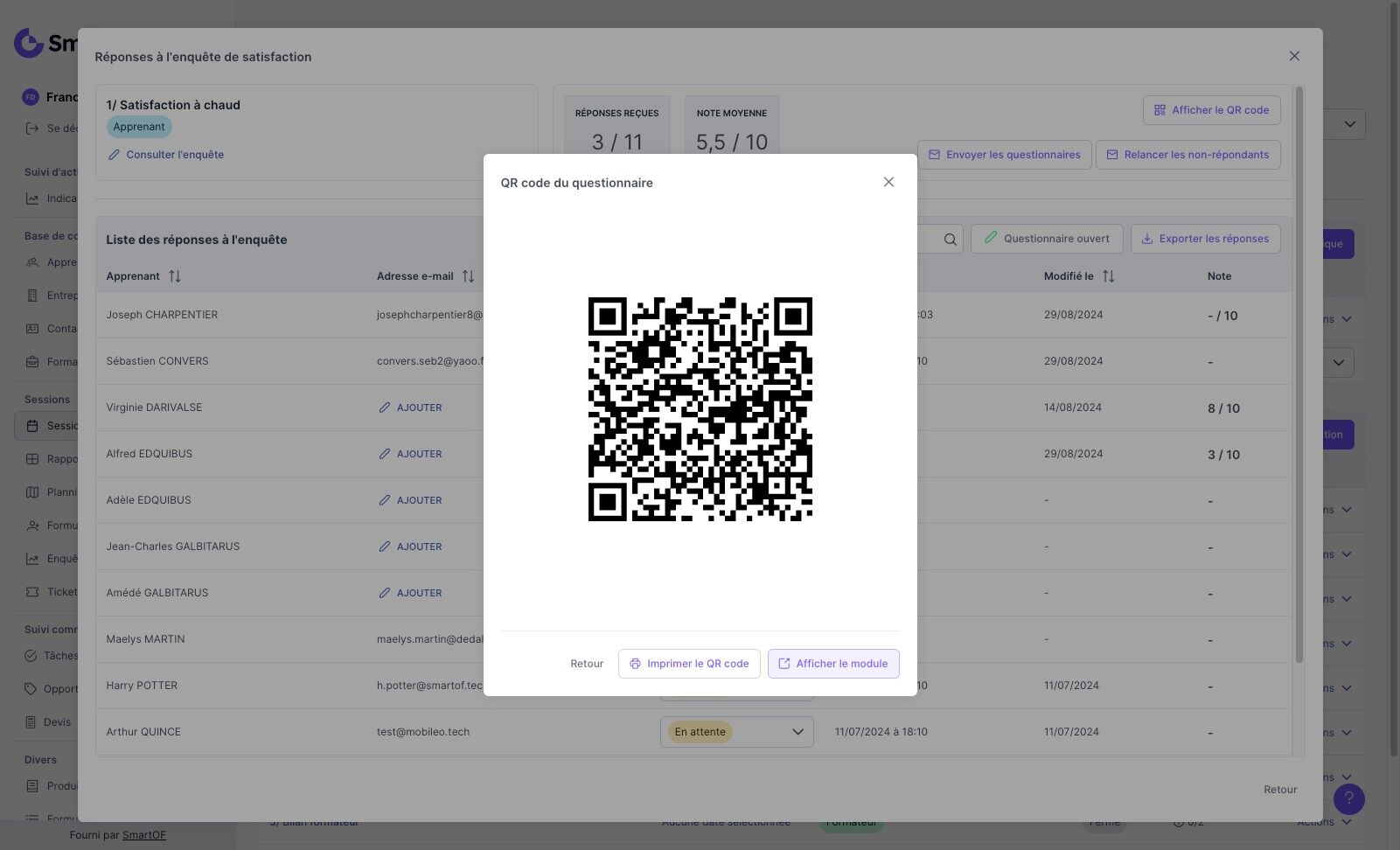Click AJOUTER for Alfred EDQUIBUS
The image size is (1400, 850).
(x=410, y=454)
